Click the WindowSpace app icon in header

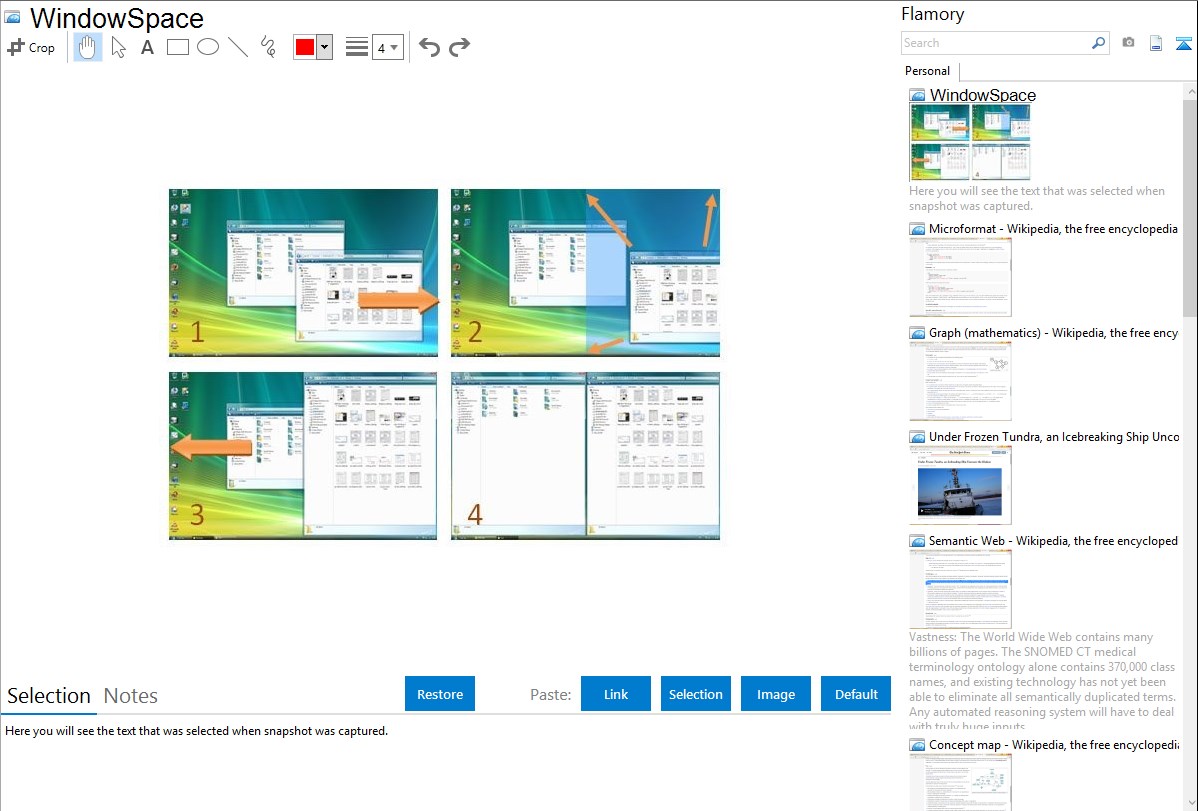(12, 18)
